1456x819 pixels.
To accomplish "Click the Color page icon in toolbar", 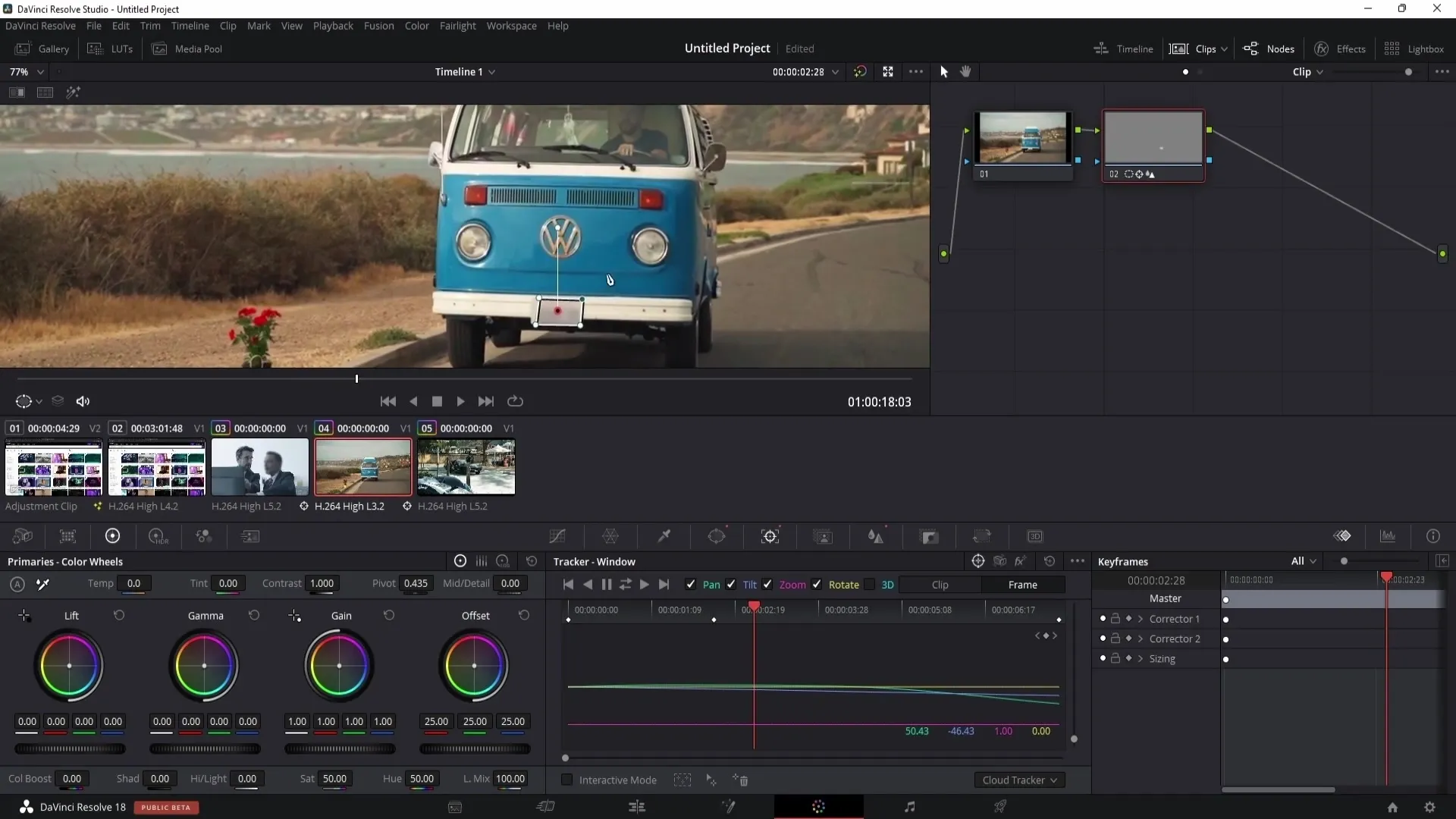I will point(819,807).
